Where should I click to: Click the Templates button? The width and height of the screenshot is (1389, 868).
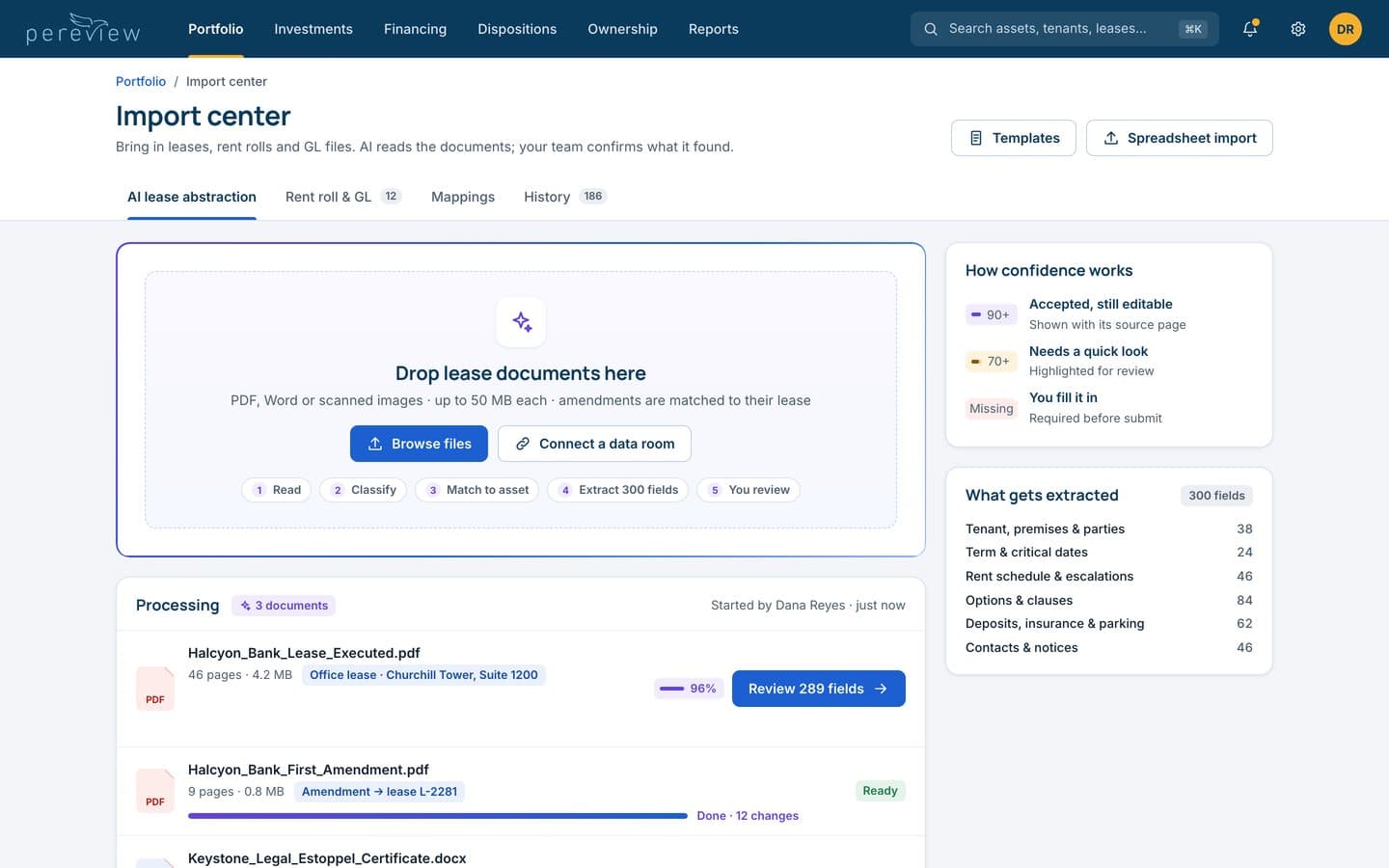pos(1014,138)
